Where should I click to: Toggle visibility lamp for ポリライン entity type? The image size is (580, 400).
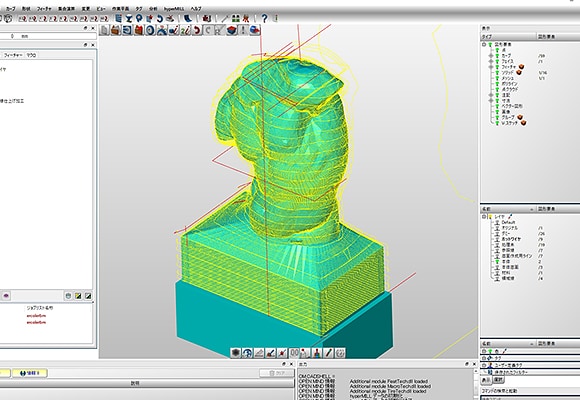[498, 84]
